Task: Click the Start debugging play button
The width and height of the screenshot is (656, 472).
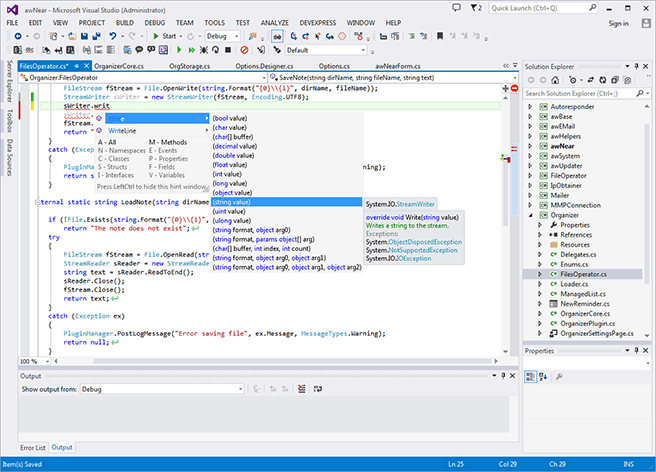Action: coord(155,35)
